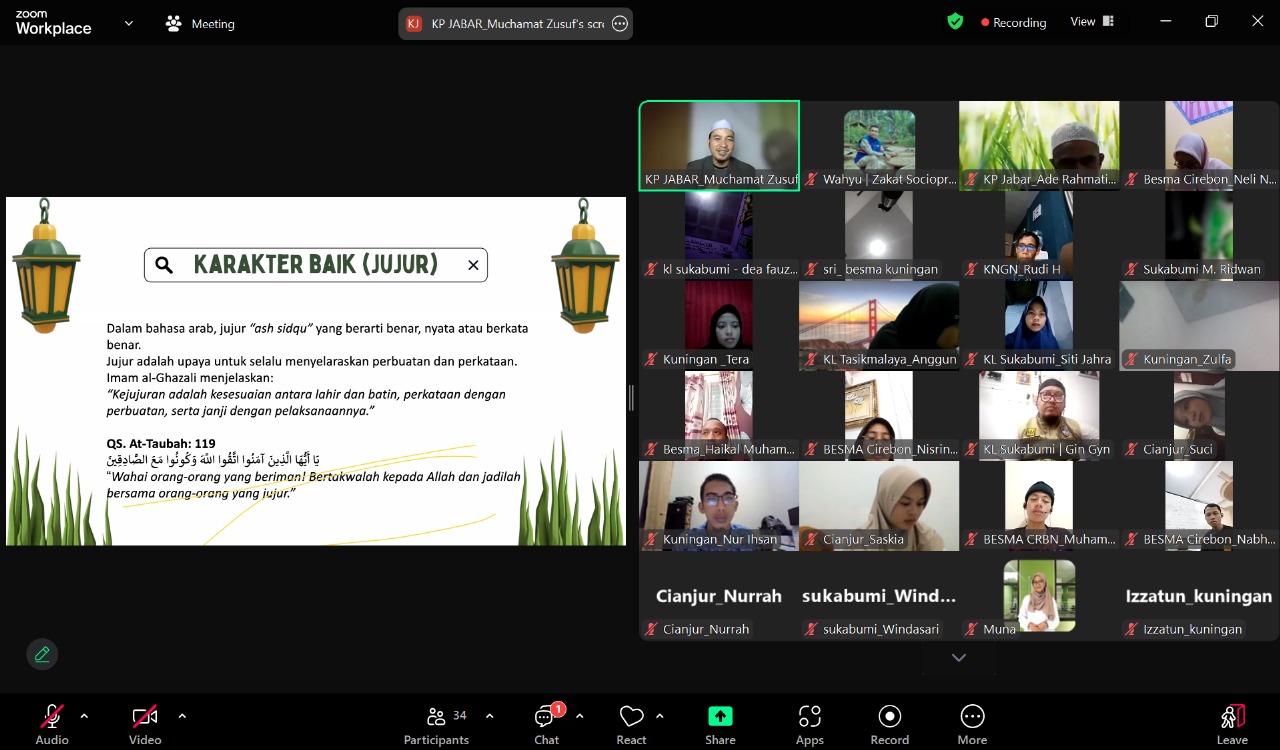Turn on camera with Video button
Screen dimensions: 1280x750
point(145,724)
